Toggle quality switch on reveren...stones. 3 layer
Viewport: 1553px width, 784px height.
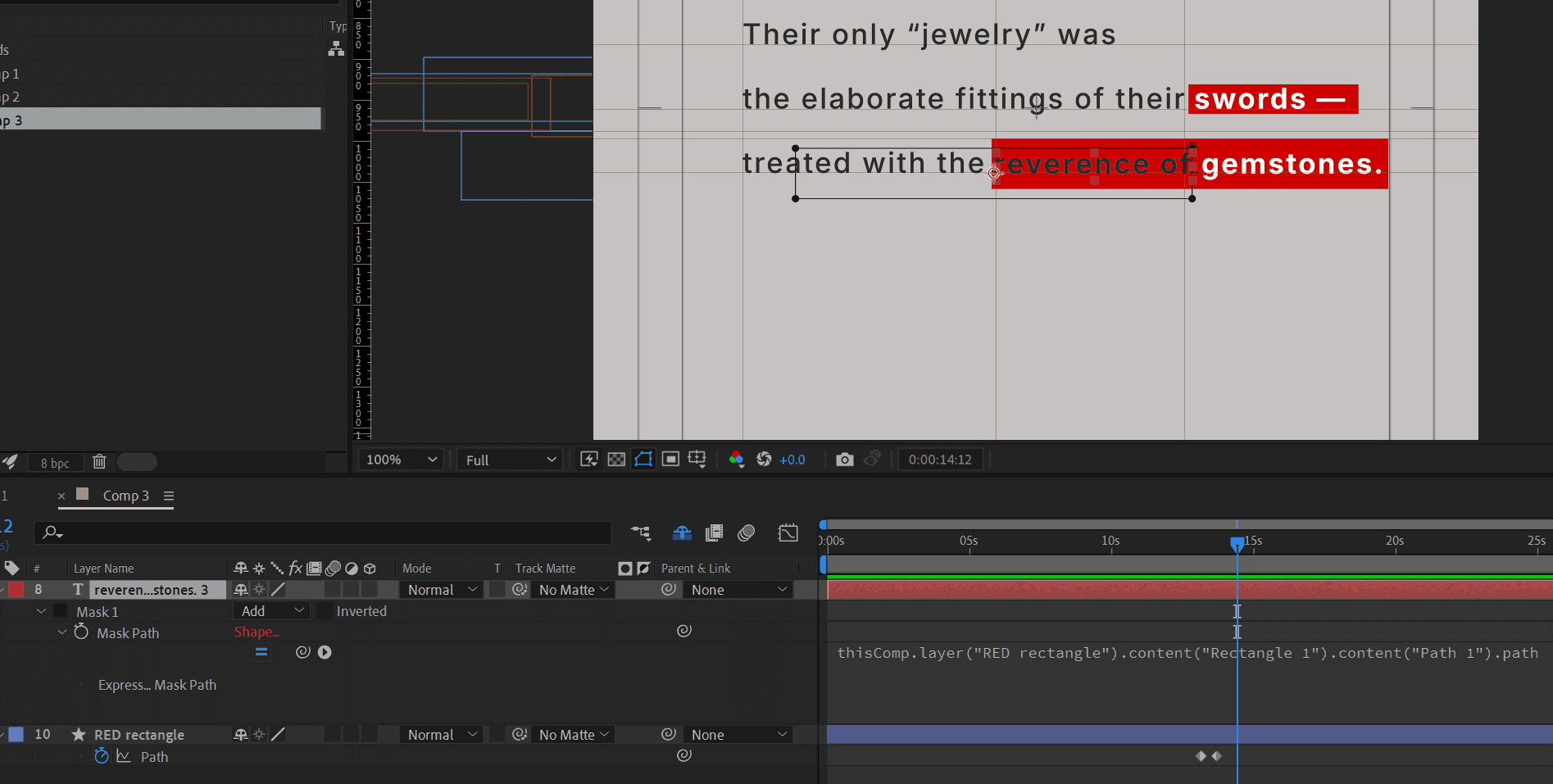pyautogui.click(x=278, y=590)
